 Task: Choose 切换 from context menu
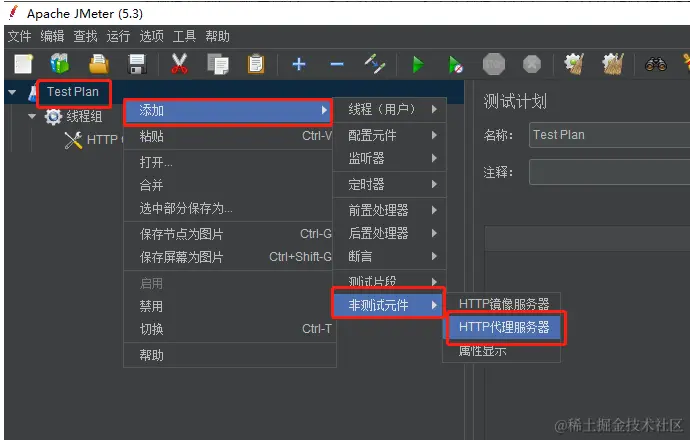[x=229, y=329]
